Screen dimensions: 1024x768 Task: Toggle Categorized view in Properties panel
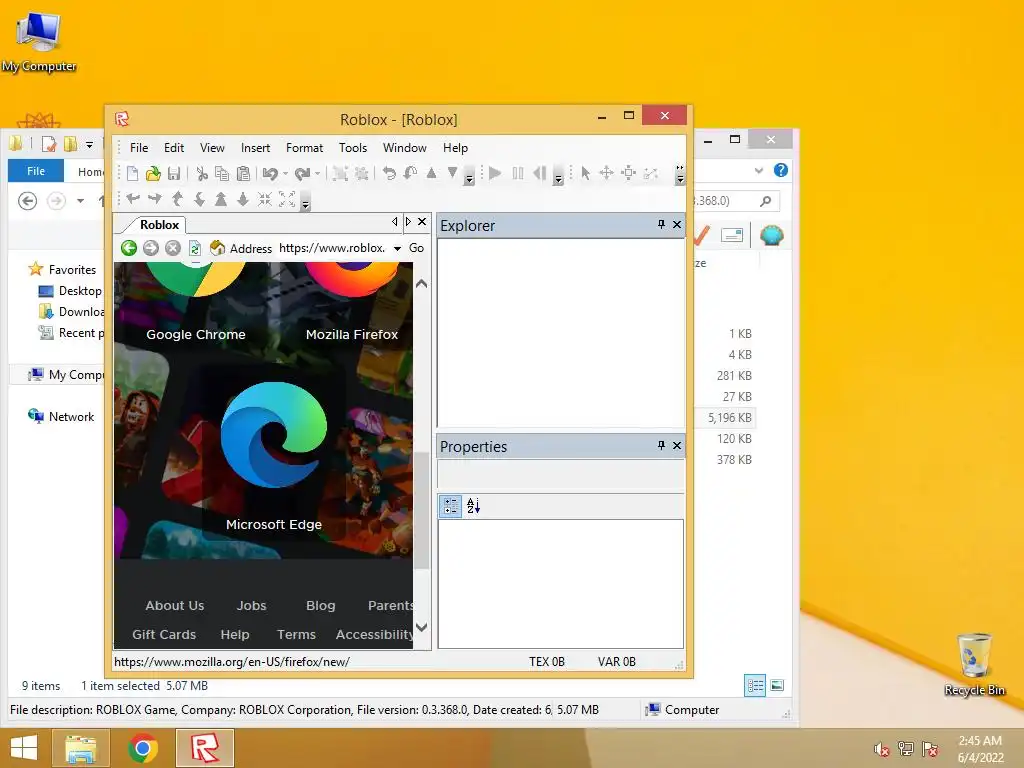[x=451, y=505]
